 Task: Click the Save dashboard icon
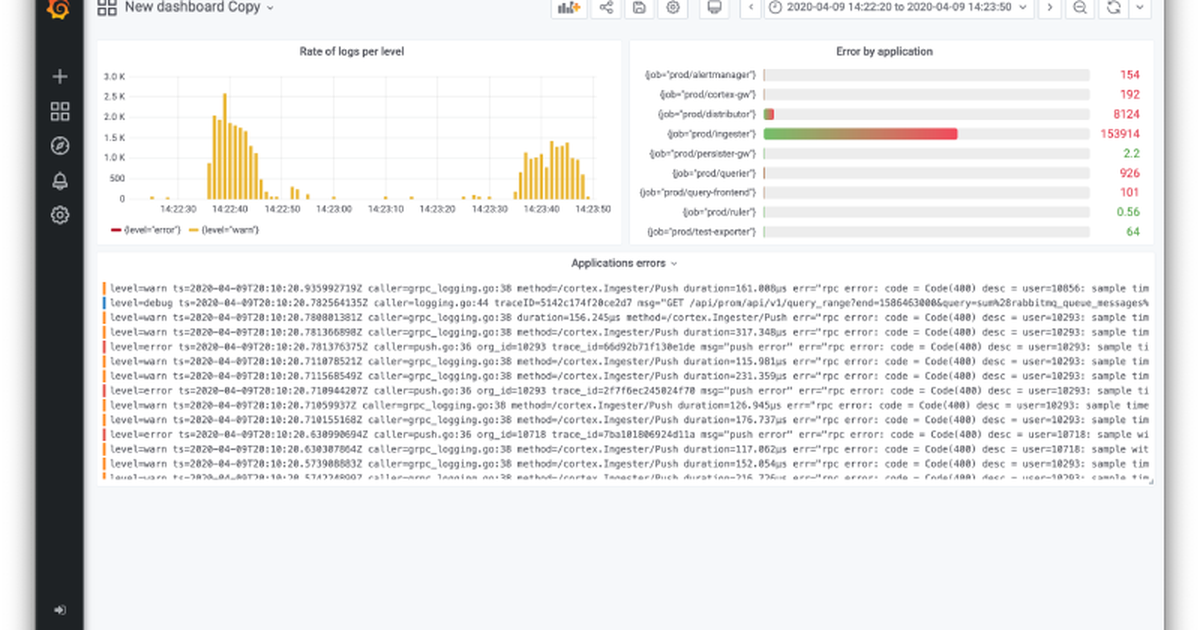click(x=639, y=8)
